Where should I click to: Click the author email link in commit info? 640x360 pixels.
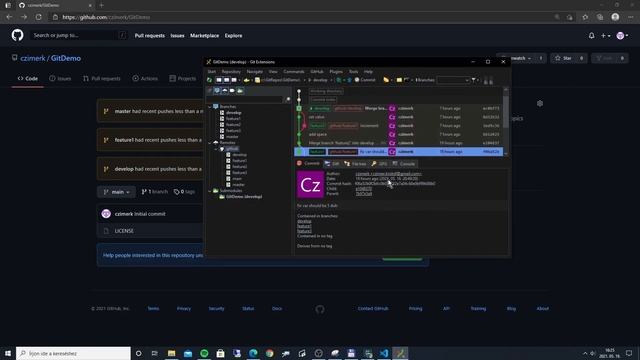pyautogui.click(x=389, y=173)
